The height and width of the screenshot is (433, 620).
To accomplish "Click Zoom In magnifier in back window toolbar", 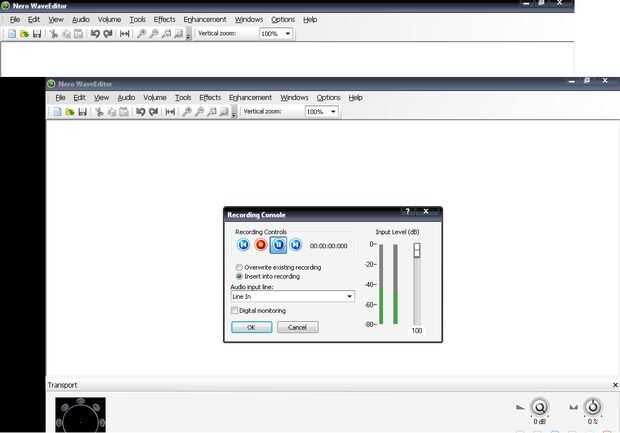I will 141,34.
